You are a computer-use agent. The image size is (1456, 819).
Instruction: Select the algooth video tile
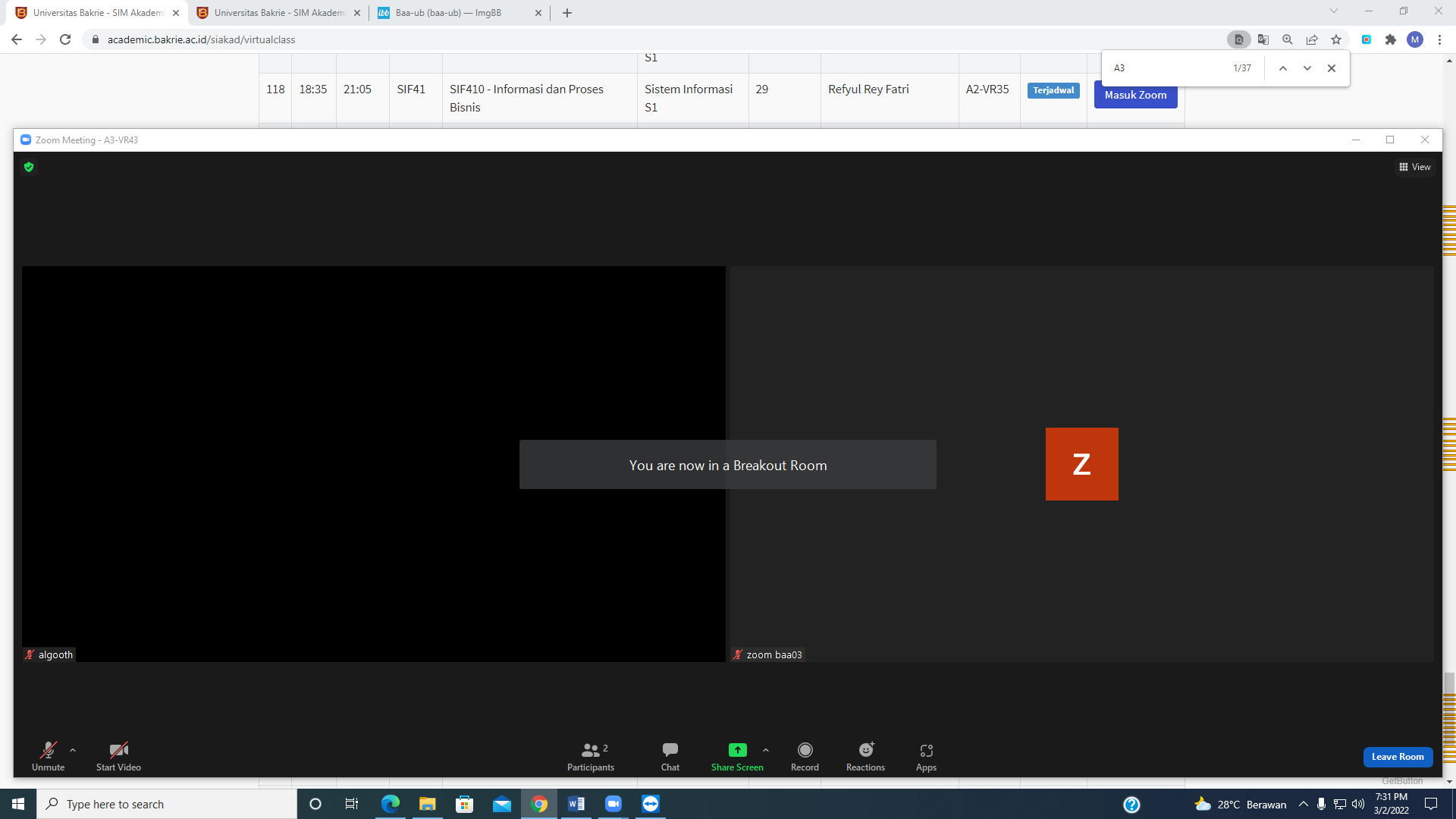tap(374, 463)
